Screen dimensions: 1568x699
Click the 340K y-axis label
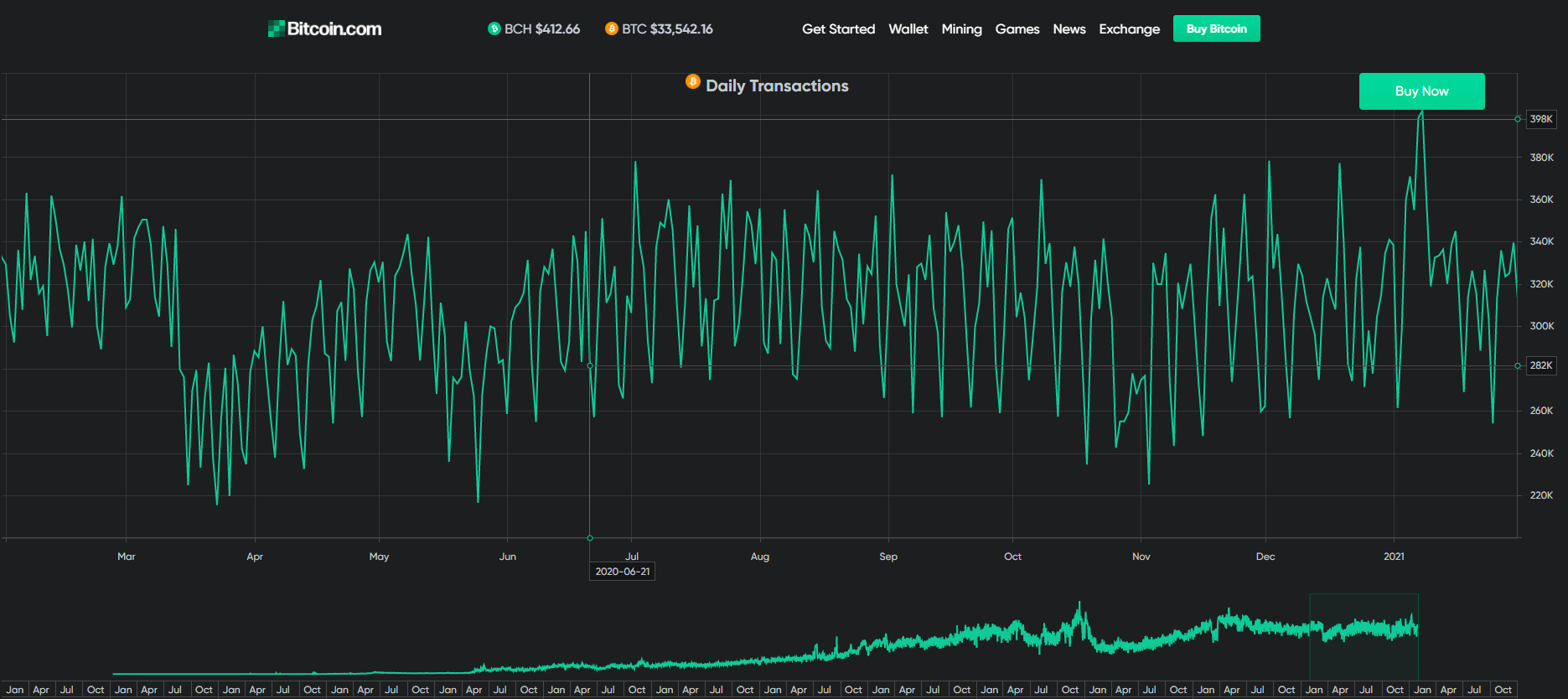coord(1541,241)
